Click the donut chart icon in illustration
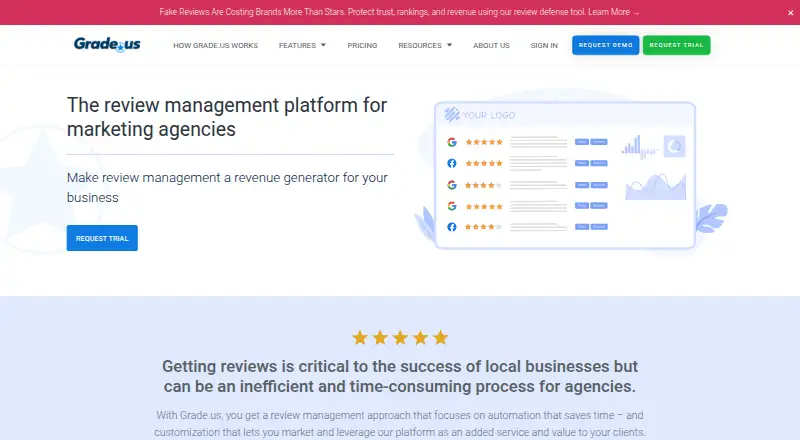This screenshot has height=440, width=800. tap(674, 146)
